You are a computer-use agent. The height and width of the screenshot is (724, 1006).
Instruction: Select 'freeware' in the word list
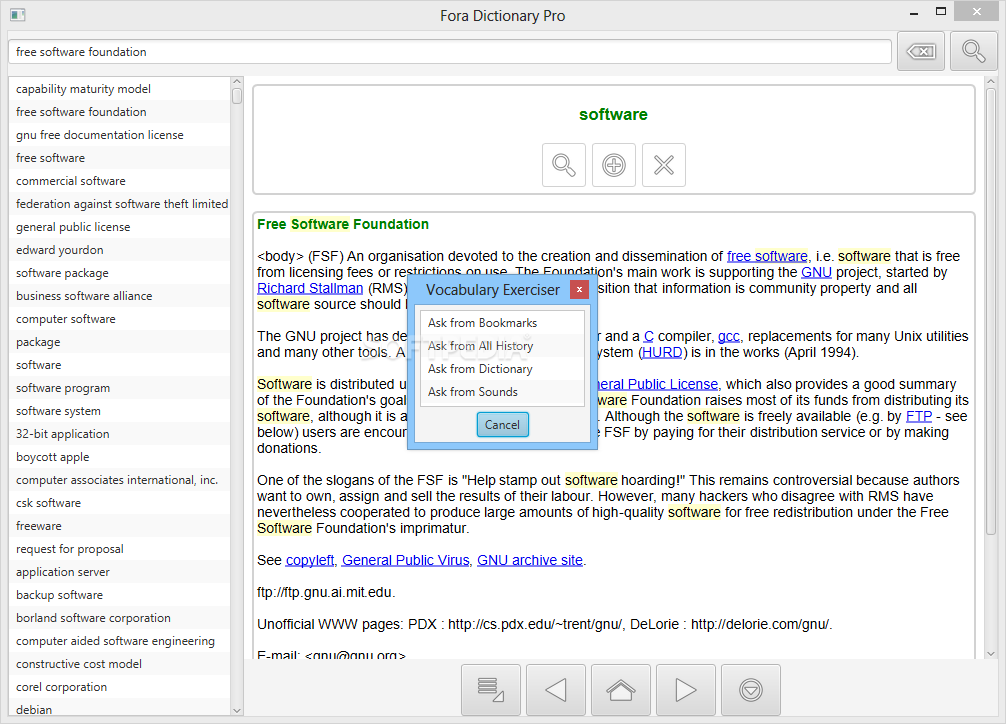coord(120,526)
